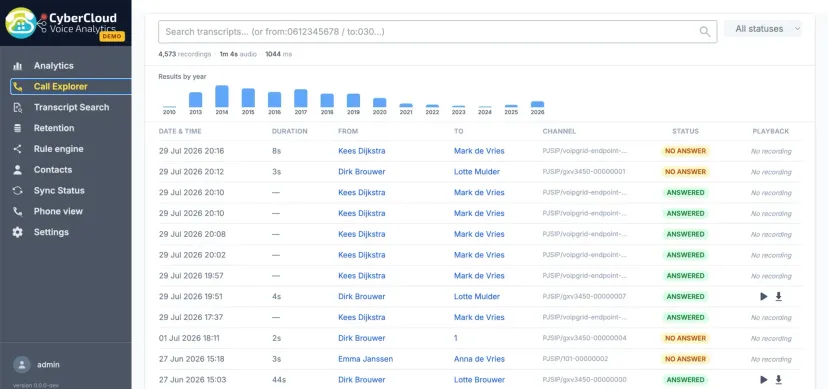The height and width of the screenshot is (389, 828).
Task: Click channel PJSIP/gxv3450-00000007
Action: pyautogui.click(x=584, y=297)
